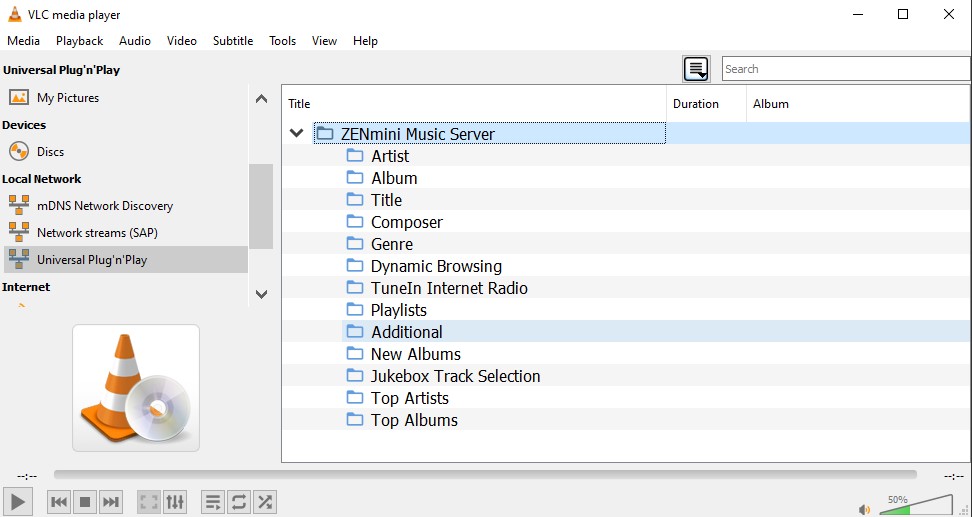Open extended settings equalizer icon

pyautogui.click(x=175, y=502)
